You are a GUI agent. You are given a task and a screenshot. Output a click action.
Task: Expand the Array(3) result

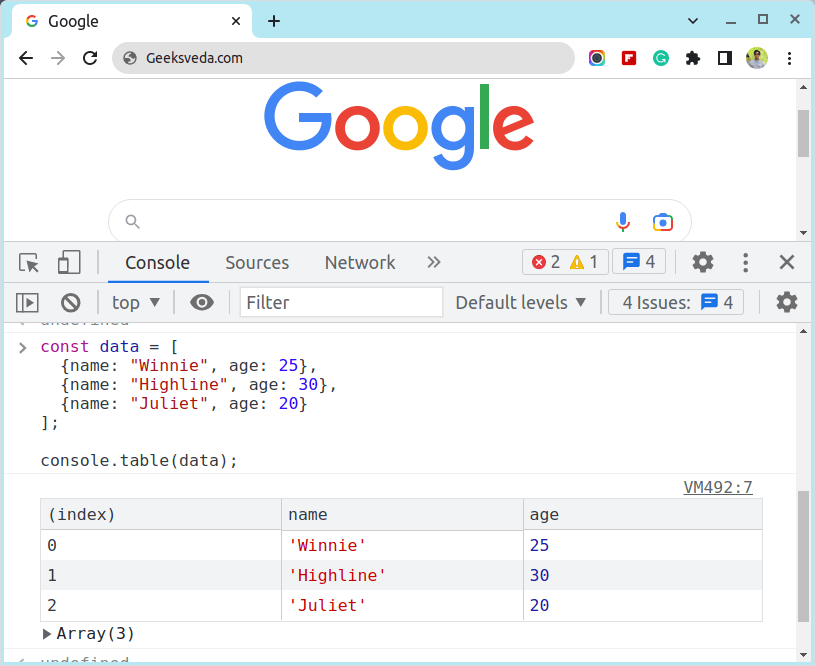click(x=47, y=633)
